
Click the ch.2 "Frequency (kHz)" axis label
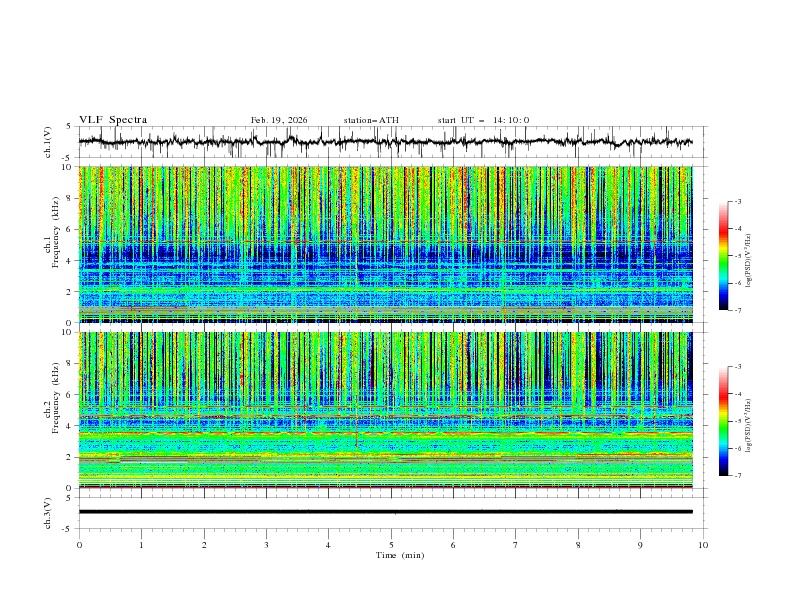55,397
